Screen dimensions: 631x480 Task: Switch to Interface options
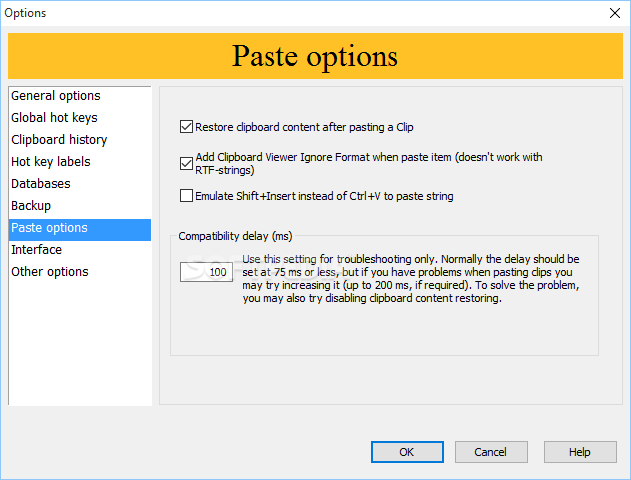coord(37,250)
